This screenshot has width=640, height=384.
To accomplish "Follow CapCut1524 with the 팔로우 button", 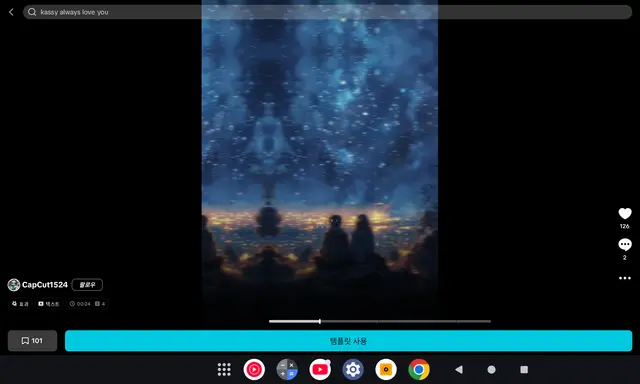I will point(87,284).
